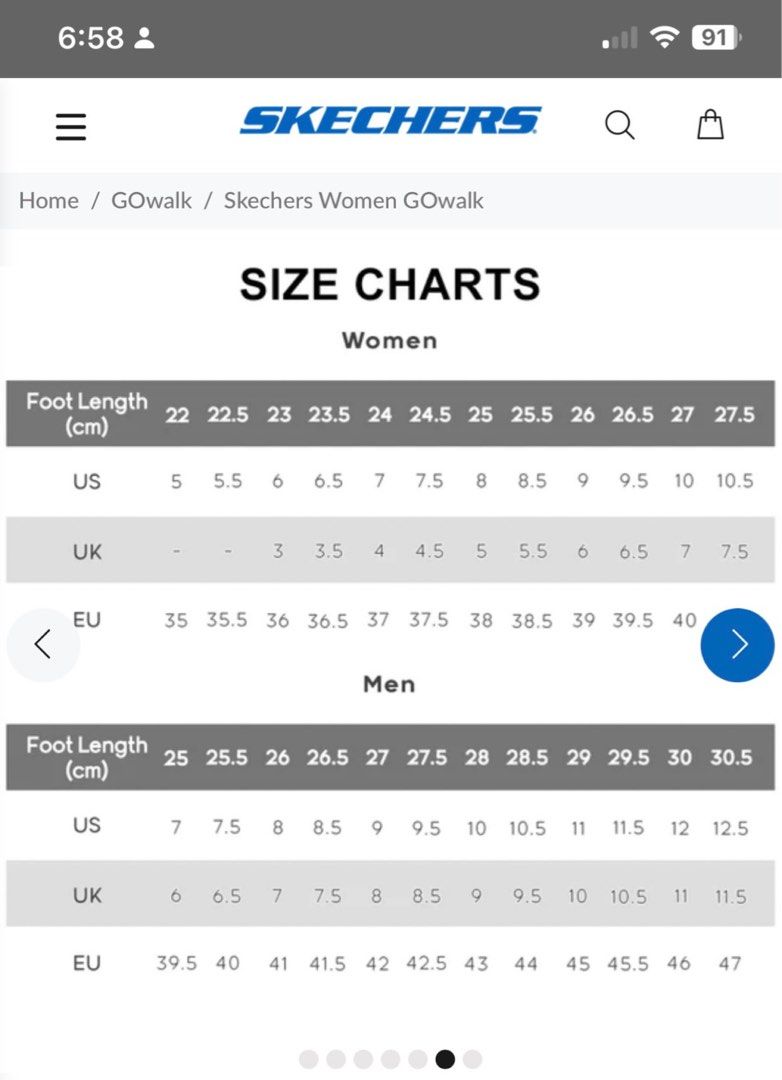Tap the Women size chart heading
Viewport: 782px width, 1080px height.
(x=389, y=340)
